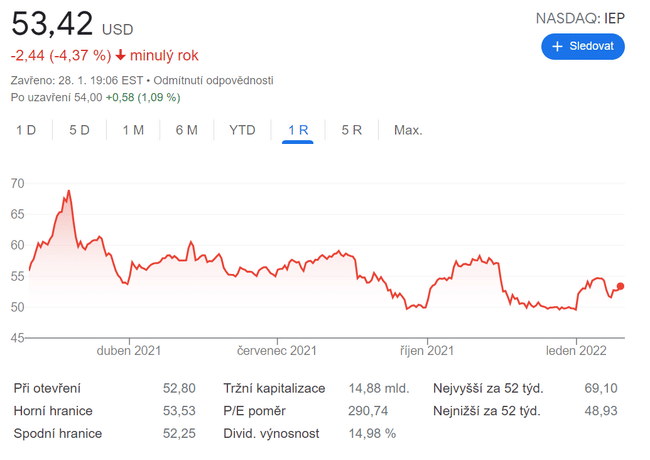Click the Sledovat follow button

pos(583,46)
